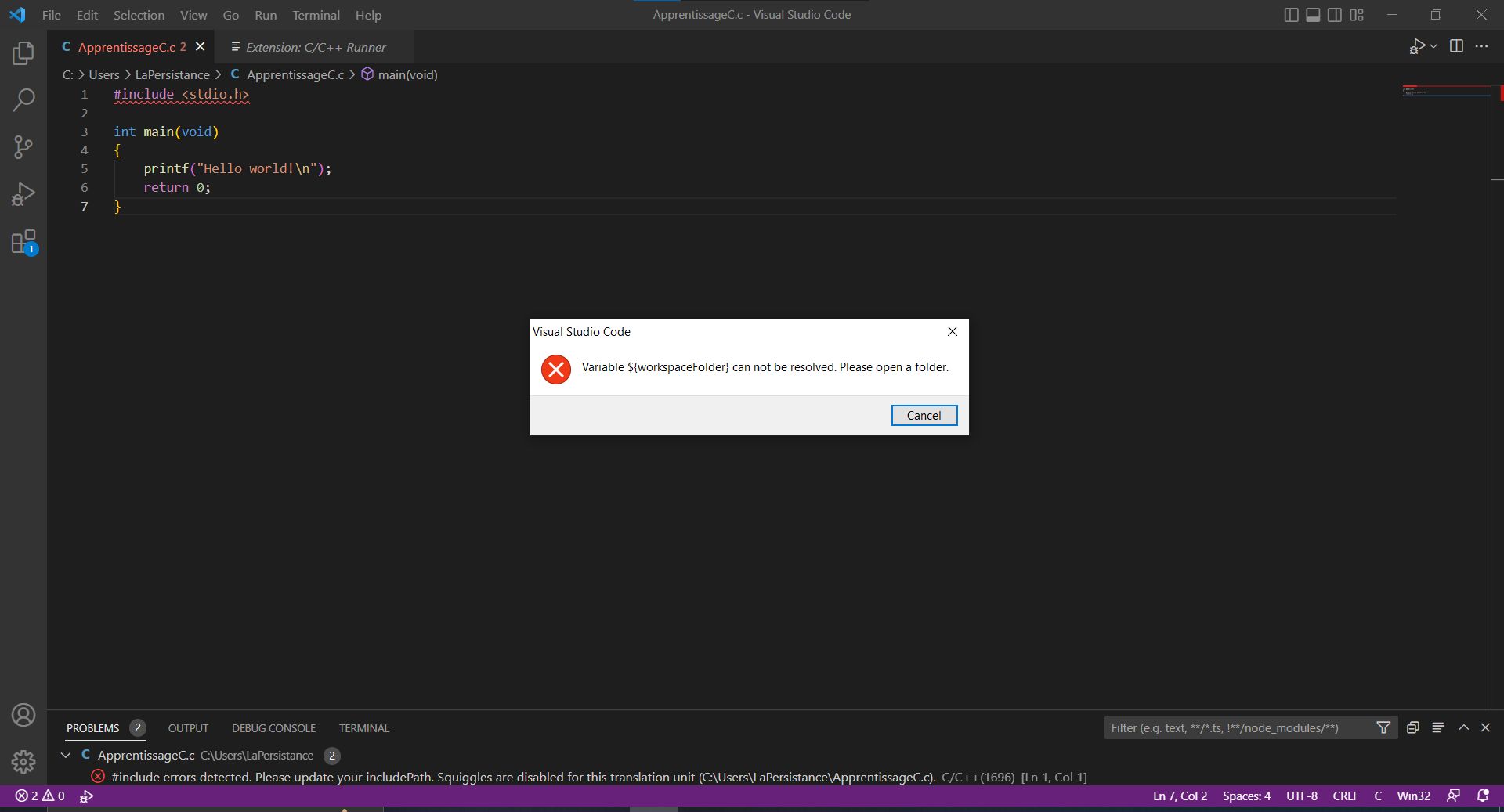This screenshot has height=812, width=1504.
Task: Click Spaces: 4 indentation setting
Action: click(1246, 796)
